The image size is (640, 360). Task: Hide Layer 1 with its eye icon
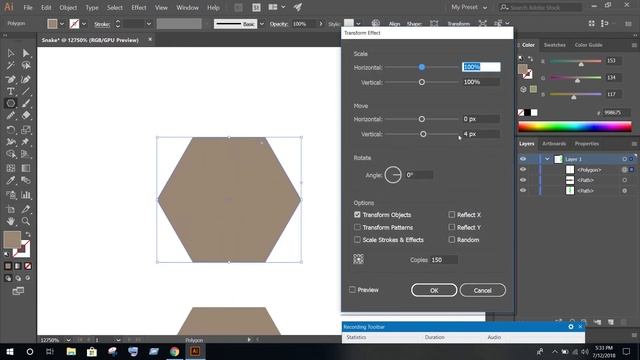(x=523, y=159)
